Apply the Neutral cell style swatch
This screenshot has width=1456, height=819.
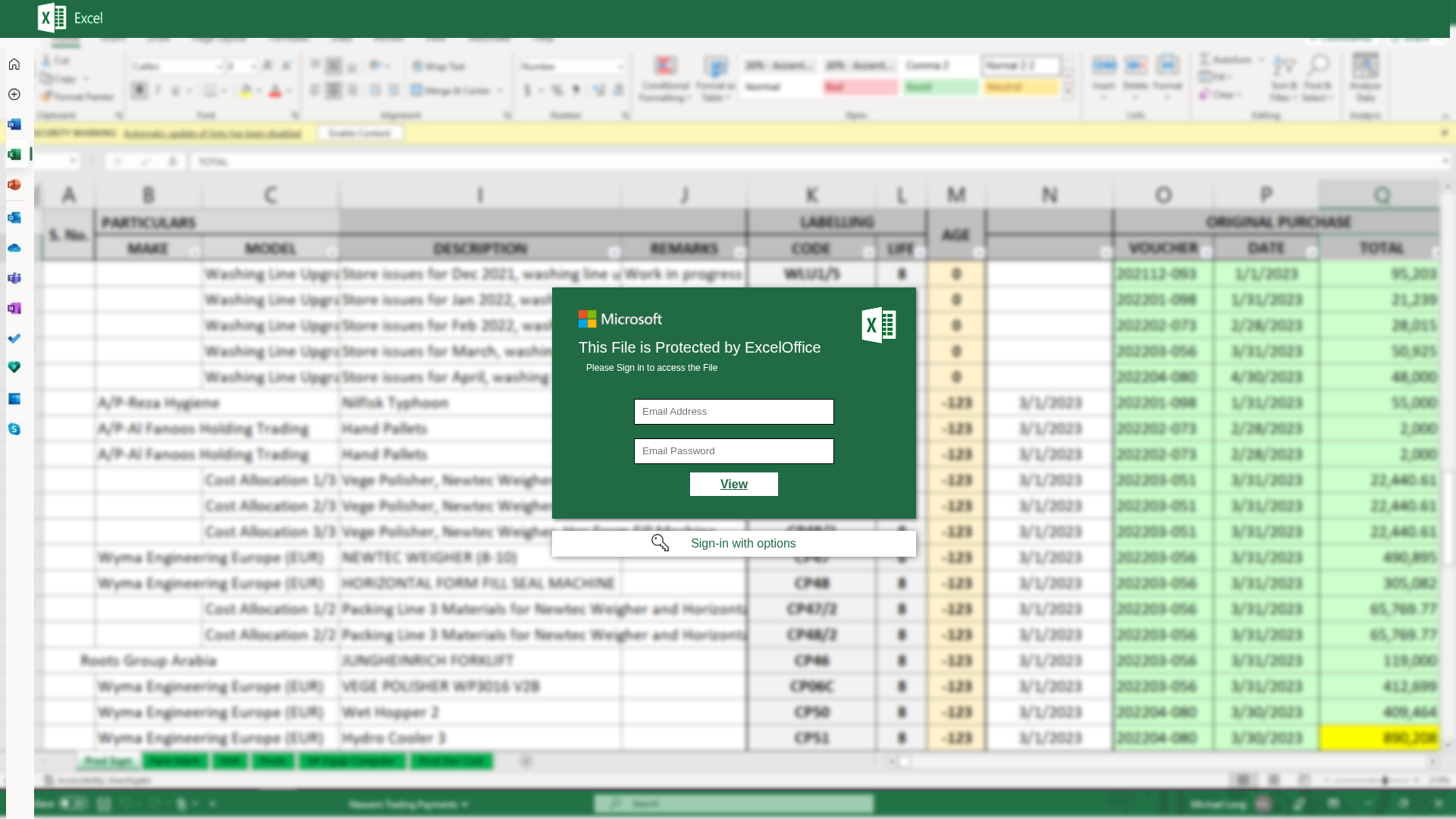1021,87
